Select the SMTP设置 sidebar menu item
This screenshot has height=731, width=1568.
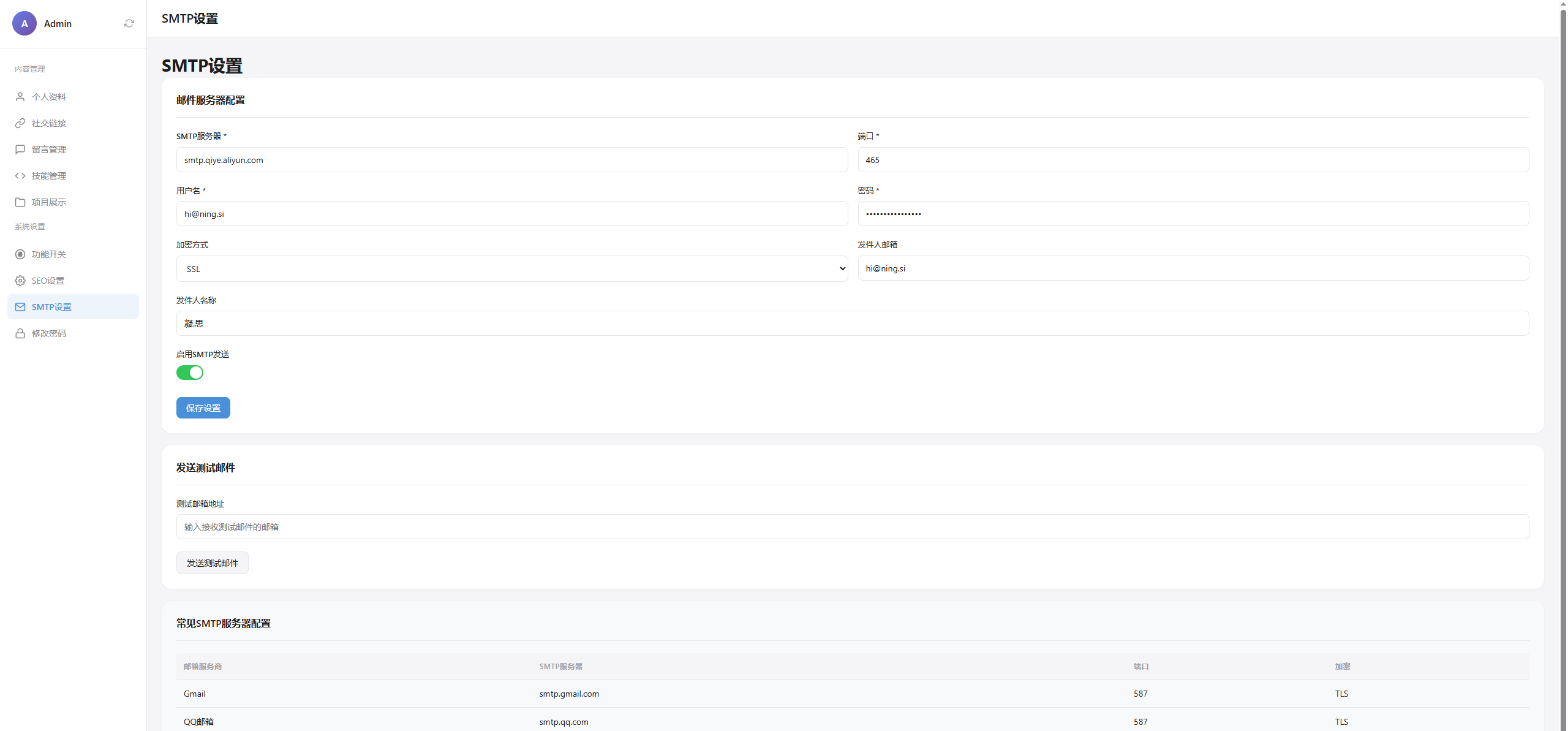pyautogui.click(x=73, y=307)
